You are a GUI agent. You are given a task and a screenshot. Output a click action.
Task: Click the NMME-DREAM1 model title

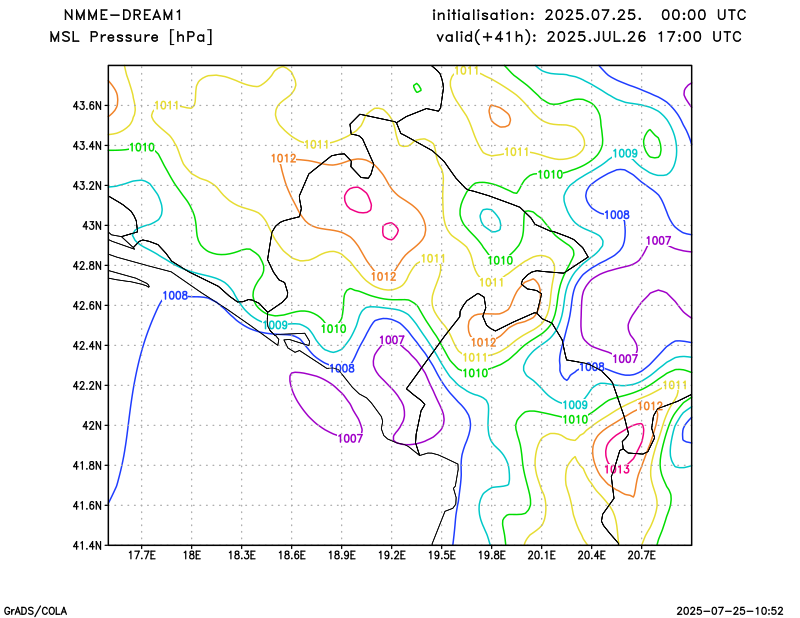coord(122,15)
